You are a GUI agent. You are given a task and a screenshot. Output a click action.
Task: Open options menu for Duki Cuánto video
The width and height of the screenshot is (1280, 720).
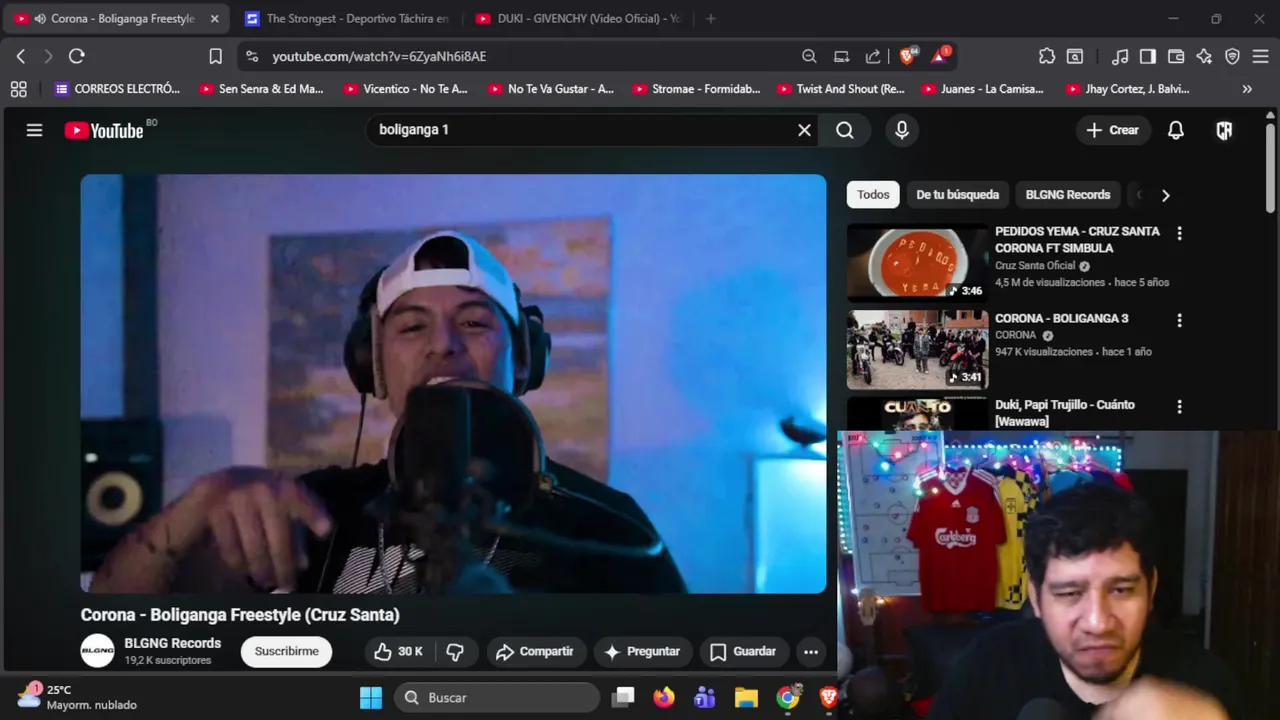point(1179,407)
